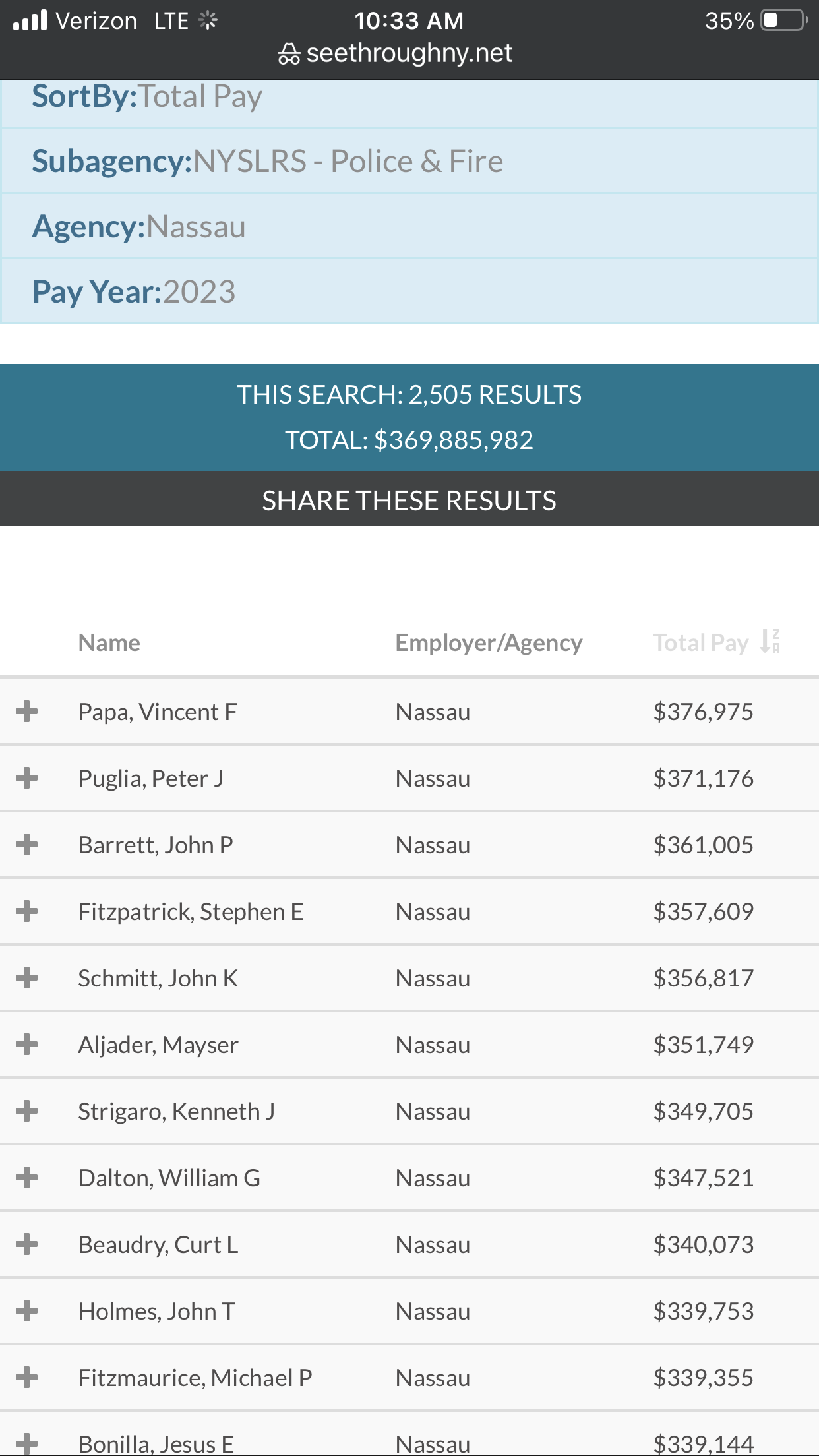Click the plus icon beside Strigaro, Kenneth J

click(27, 1111)
